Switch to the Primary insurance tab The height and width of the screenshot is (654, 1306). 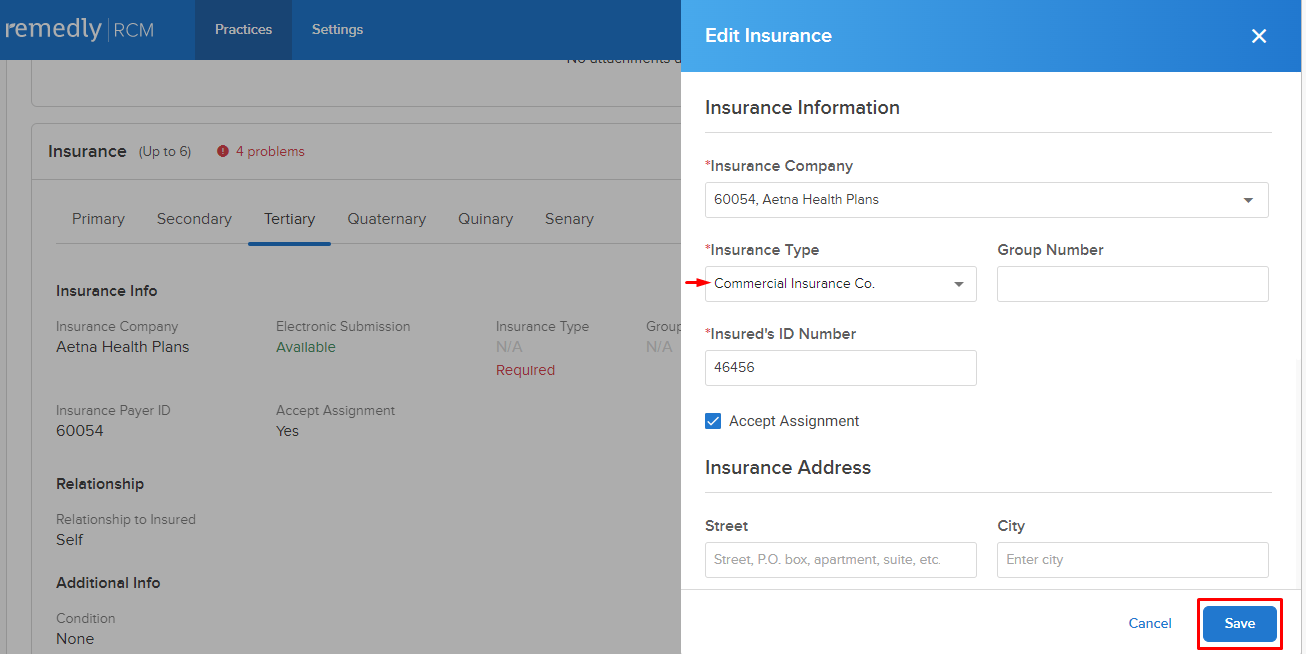[x=98, y=219]
